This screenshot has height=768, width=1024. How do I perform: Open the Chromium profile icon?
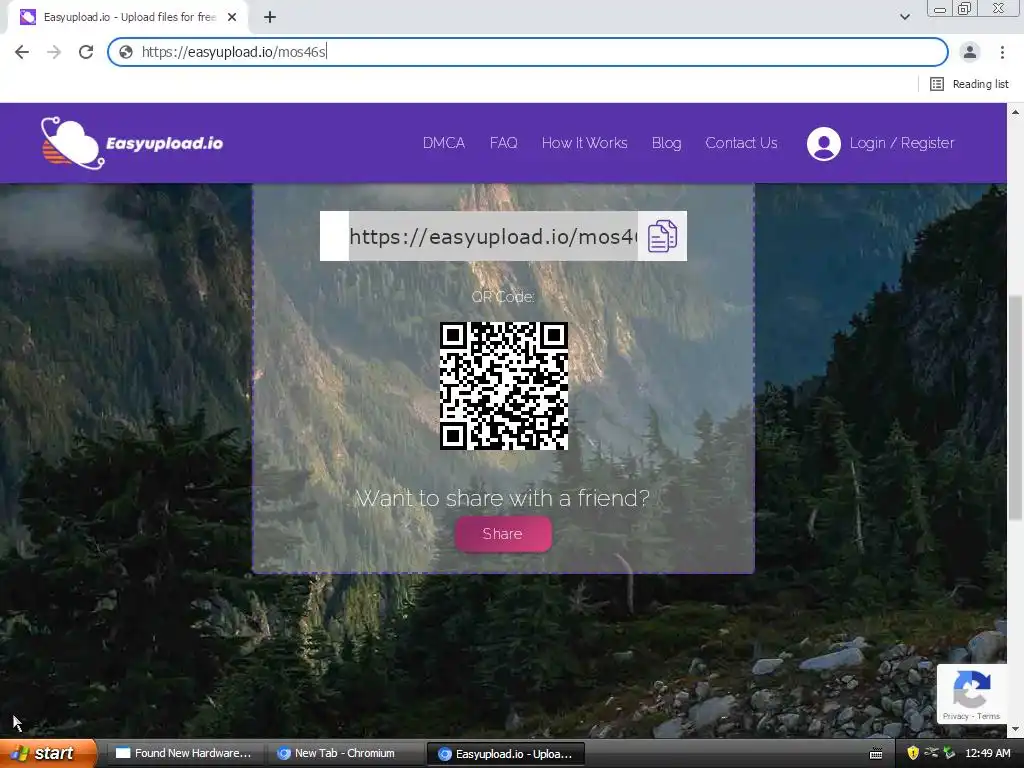[x=970, y=52]
